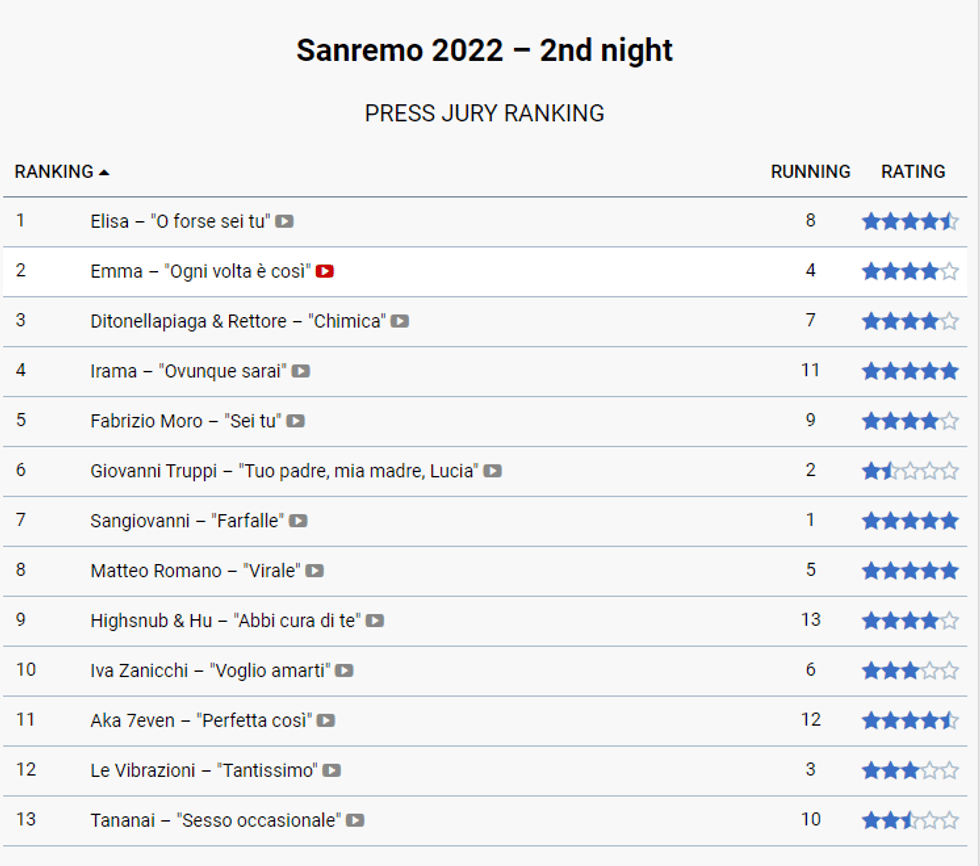The width and height of the screenshot is (980, 866).
Task: Play Fabrizio Moro's "Sei tu" clip
Action: point(295,421)
